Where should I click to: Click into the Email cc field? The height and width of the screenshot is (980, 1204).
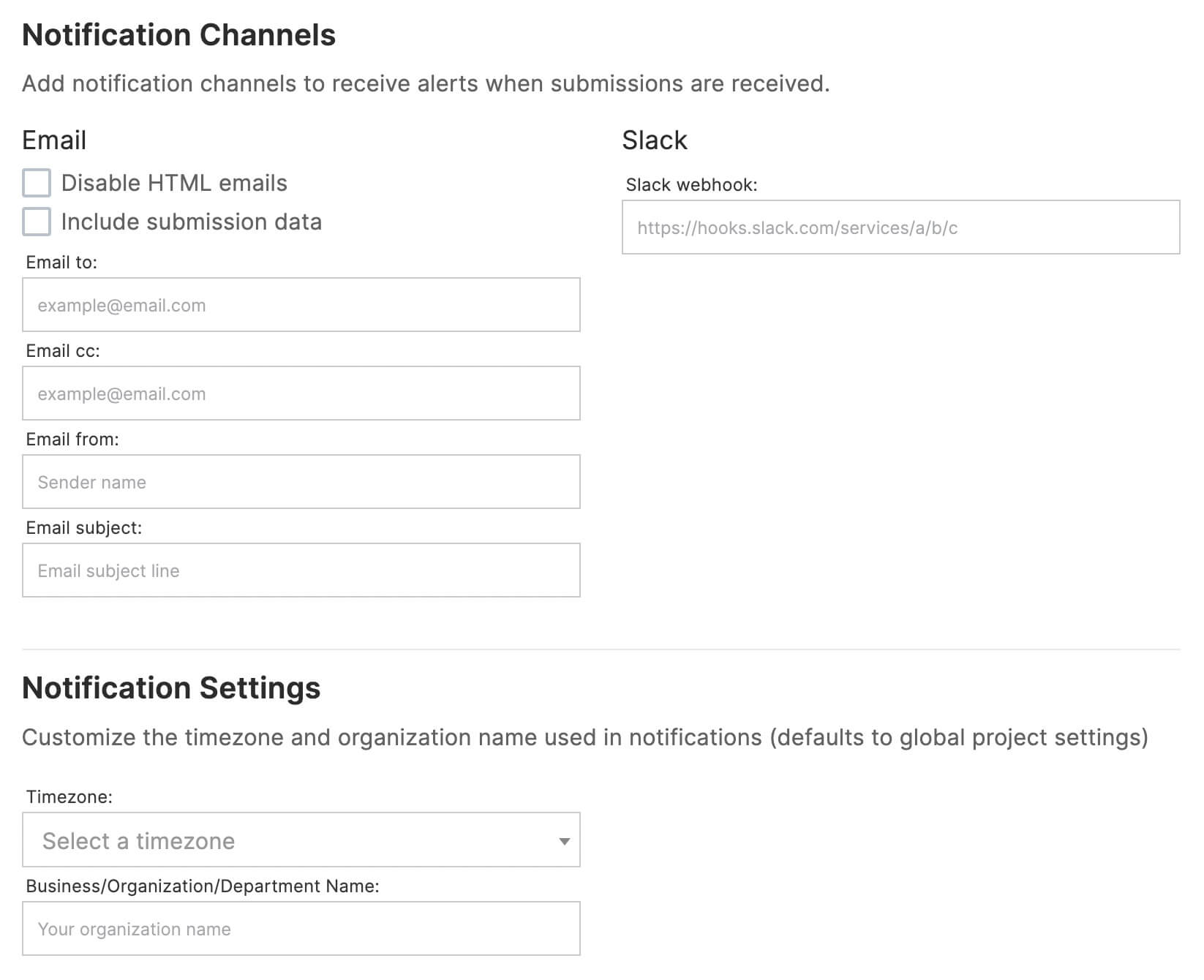(301, 393)
